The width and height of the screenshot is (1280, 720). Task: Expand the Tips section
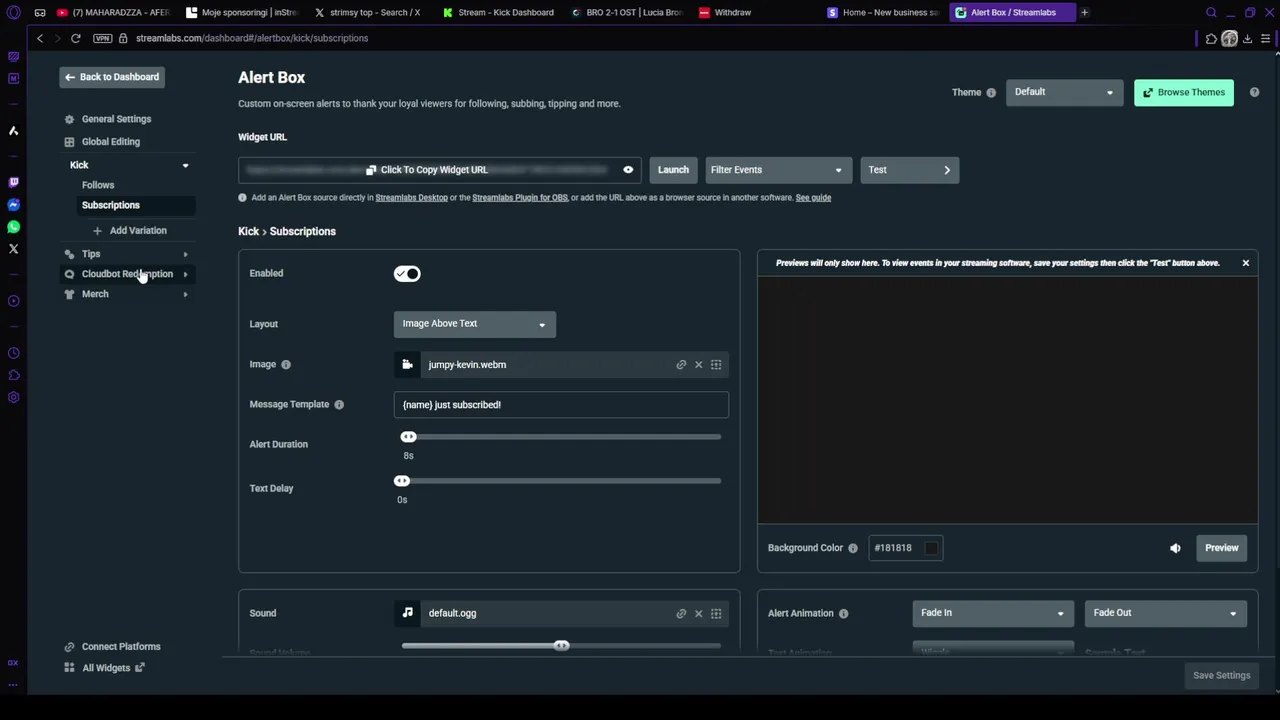(x=185, y=254)
